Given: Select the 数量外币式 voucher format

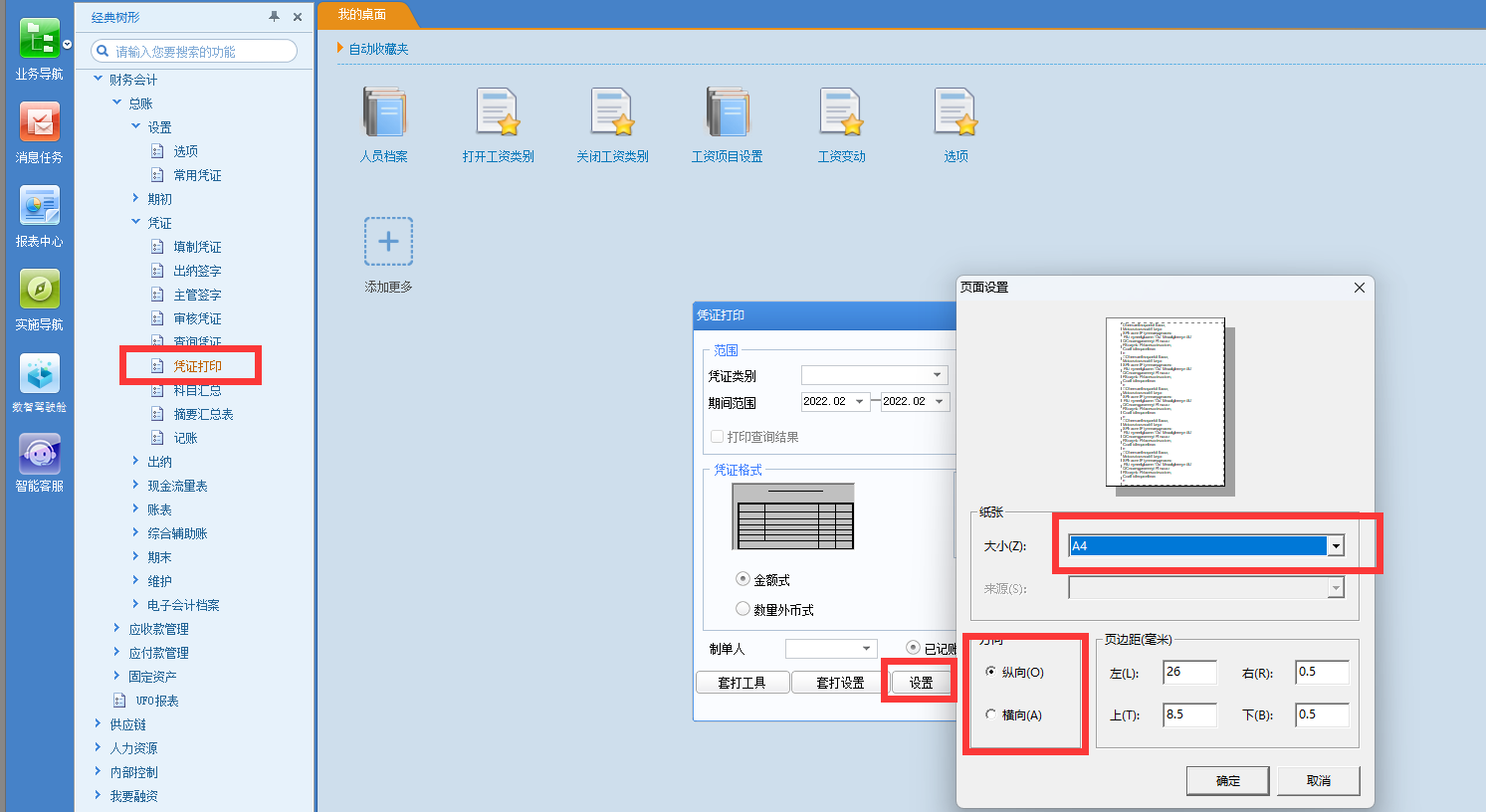Looking at the screenshot, I should pos(743,609).
